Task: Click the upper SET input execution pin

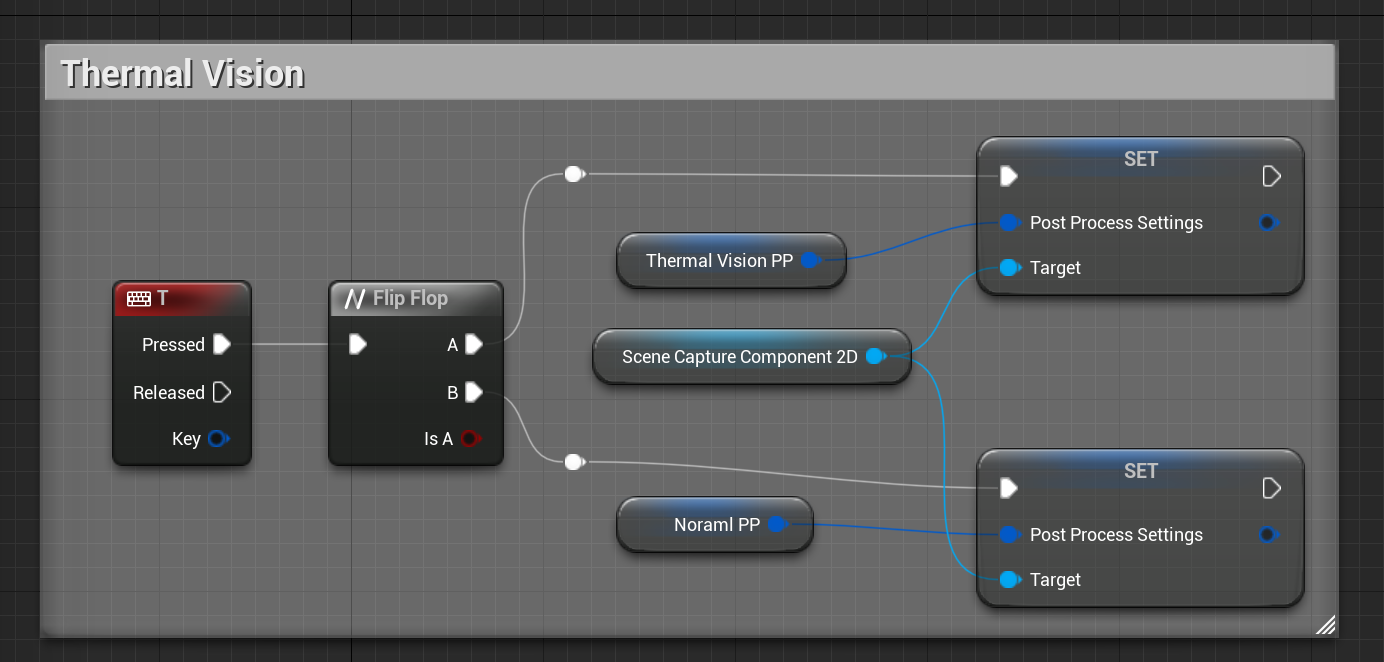Action: pos(1009,176)
